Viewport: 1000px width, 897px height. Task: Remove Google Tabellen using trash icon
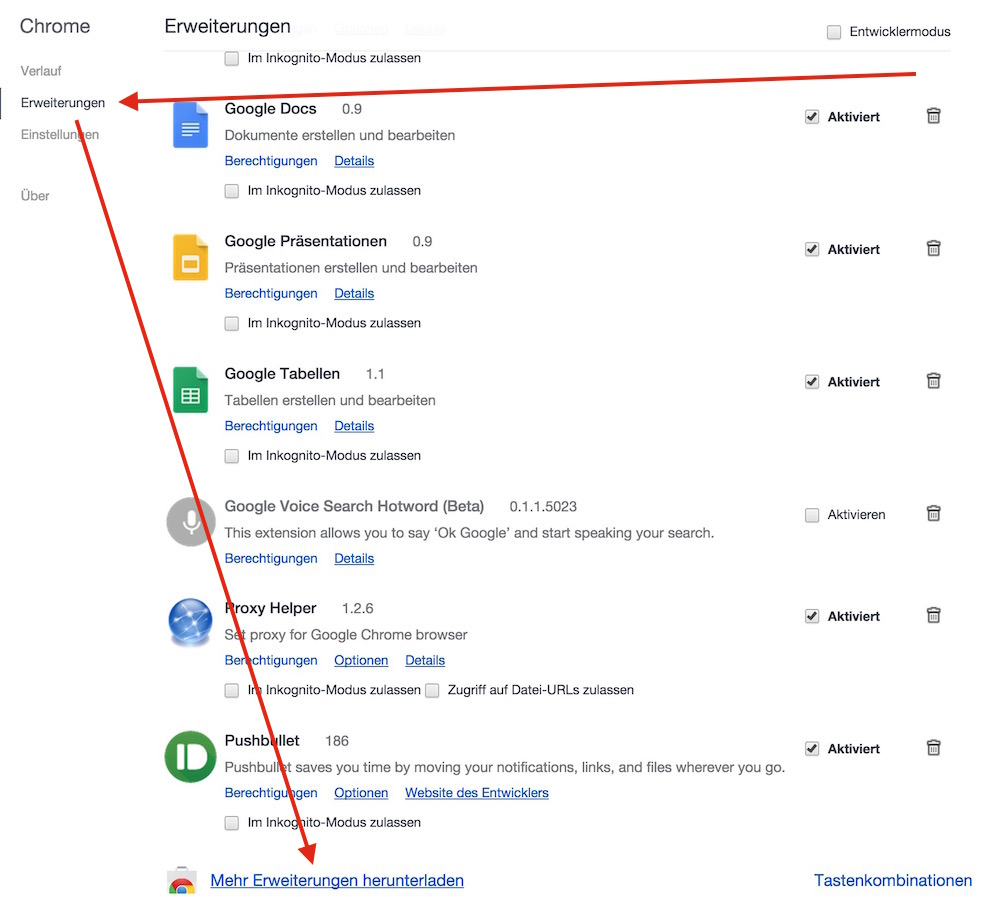tap(933, 381)
